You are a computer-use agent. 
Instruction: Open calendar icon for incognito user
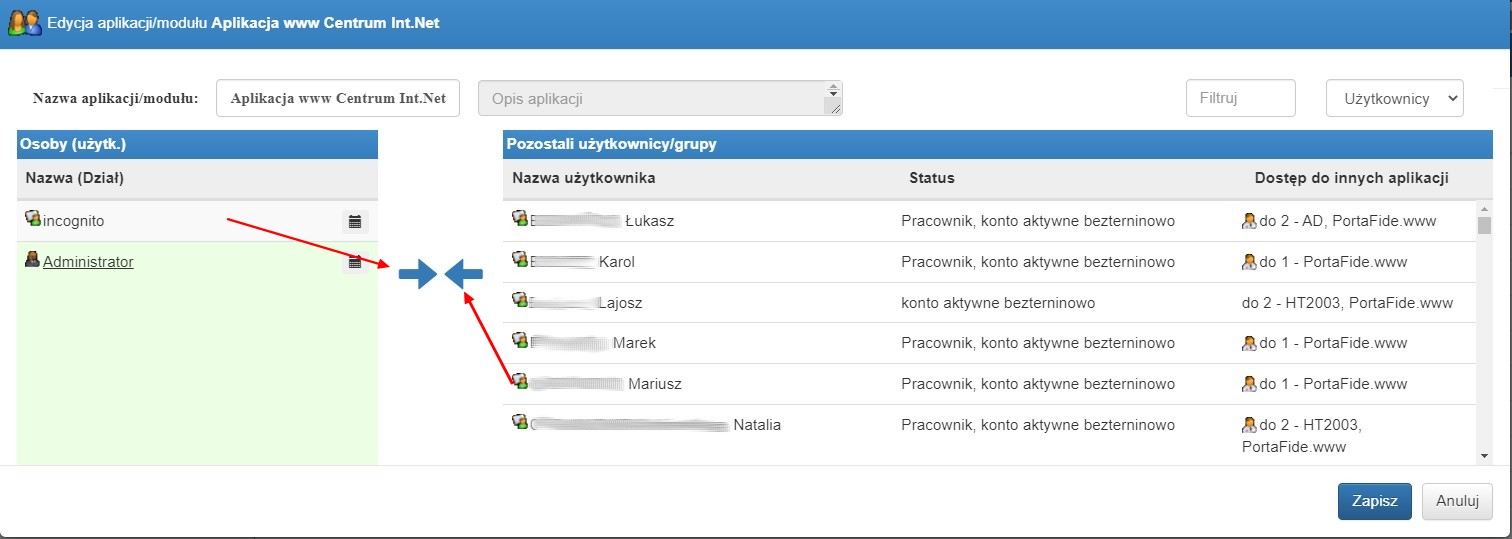pyautogui.click(x=355, y=221)
